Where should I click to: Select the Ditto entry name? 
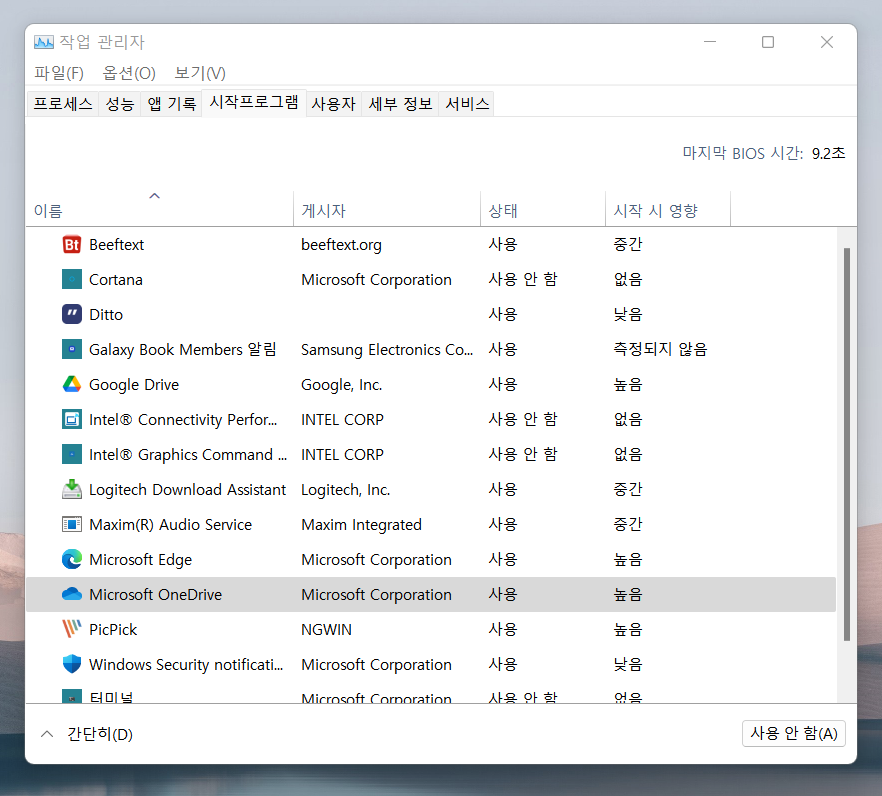[x=106, y=314]
